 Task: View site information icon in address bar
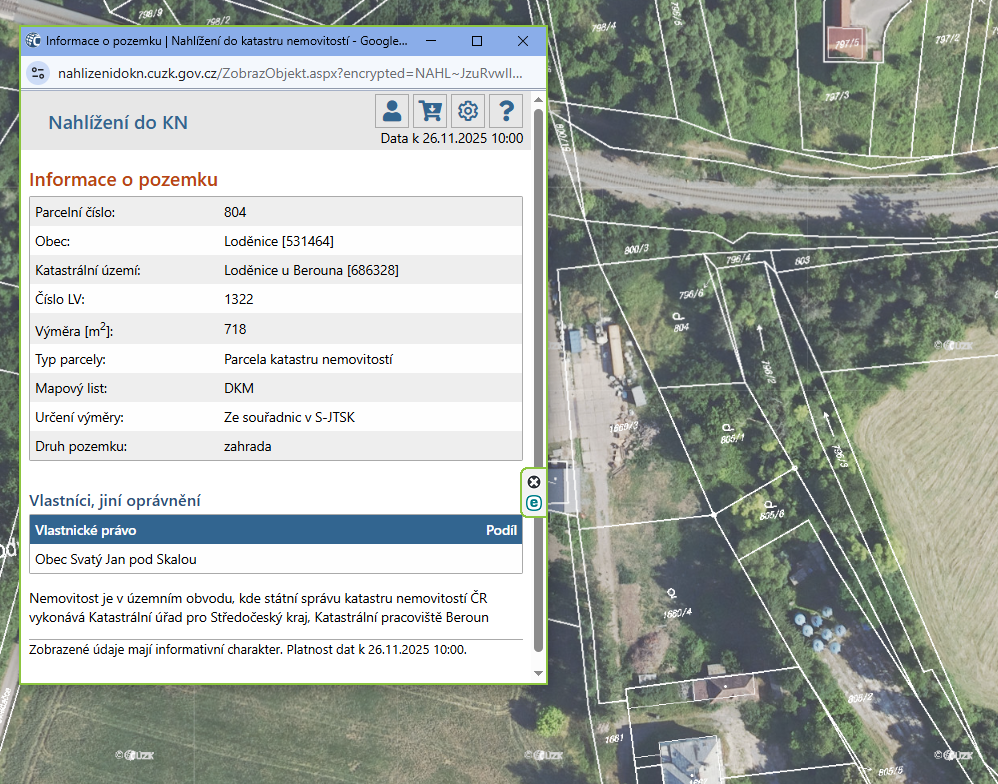coord(39,73)
